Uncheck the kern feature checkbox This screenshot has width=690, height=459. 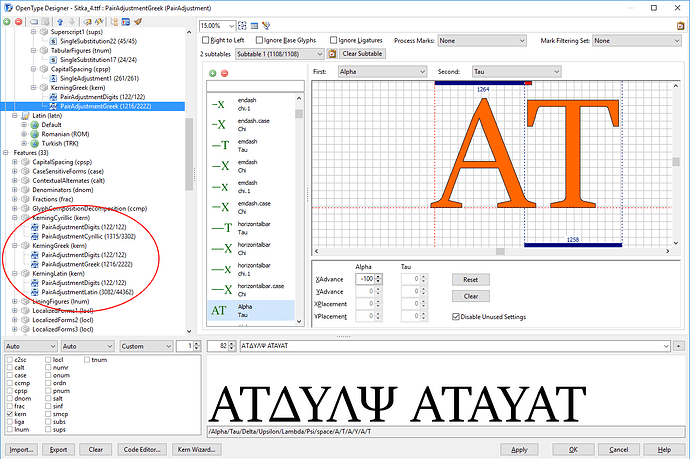pyautogui.click(x=10, y=412)
